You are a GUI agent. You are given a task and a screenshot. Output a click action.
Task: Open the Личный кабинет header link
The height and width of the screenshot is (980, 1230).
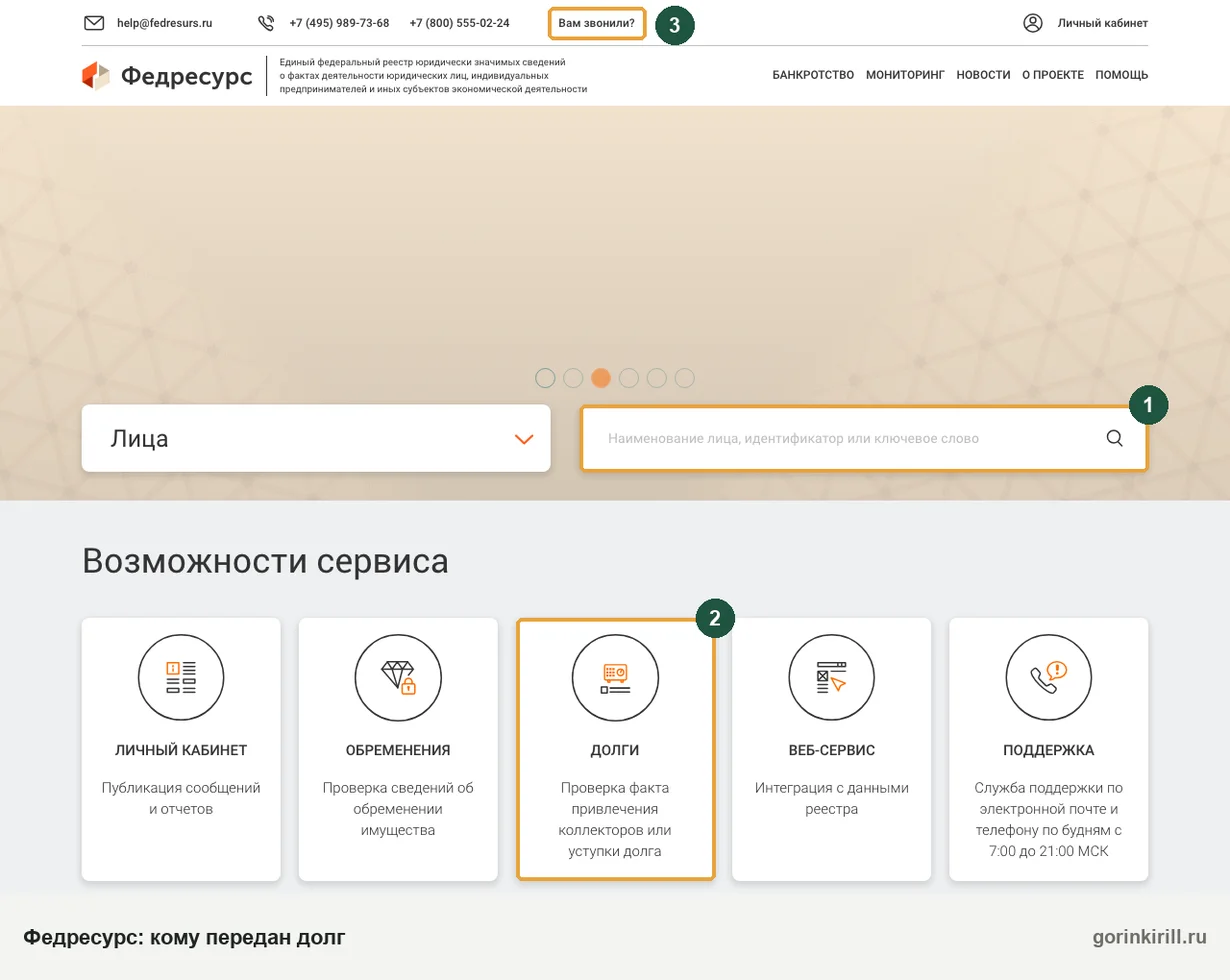pyautogui.click(x=1103, y=23)
